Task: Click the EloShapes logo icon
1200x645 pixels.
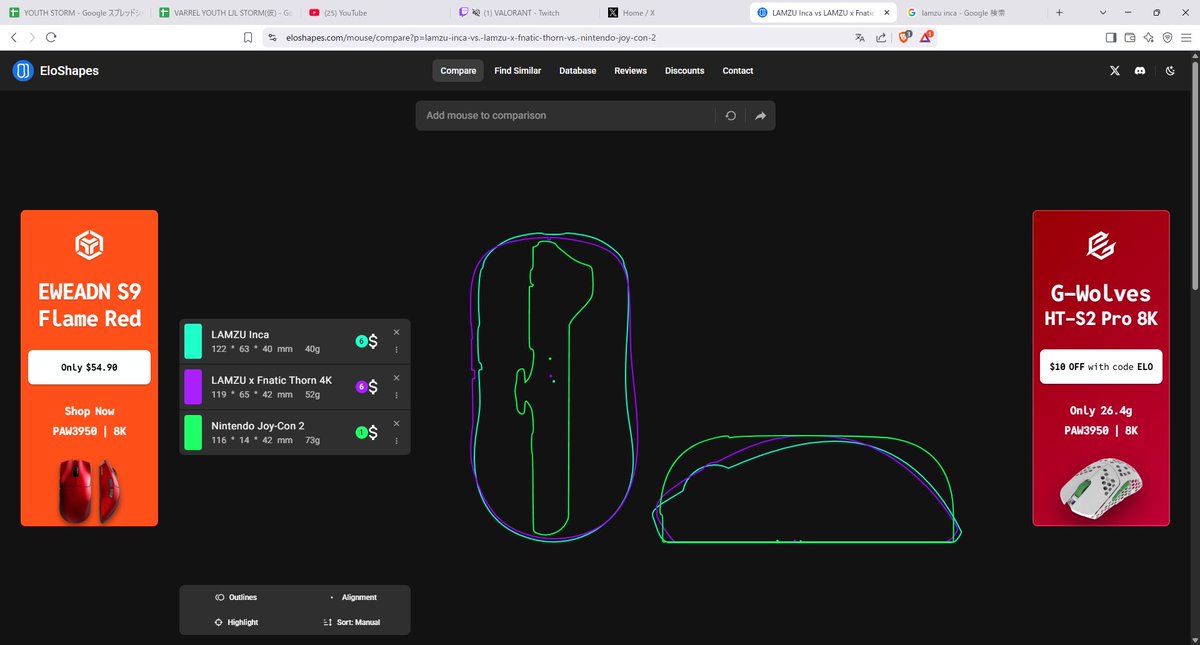Action: [23, 71]
